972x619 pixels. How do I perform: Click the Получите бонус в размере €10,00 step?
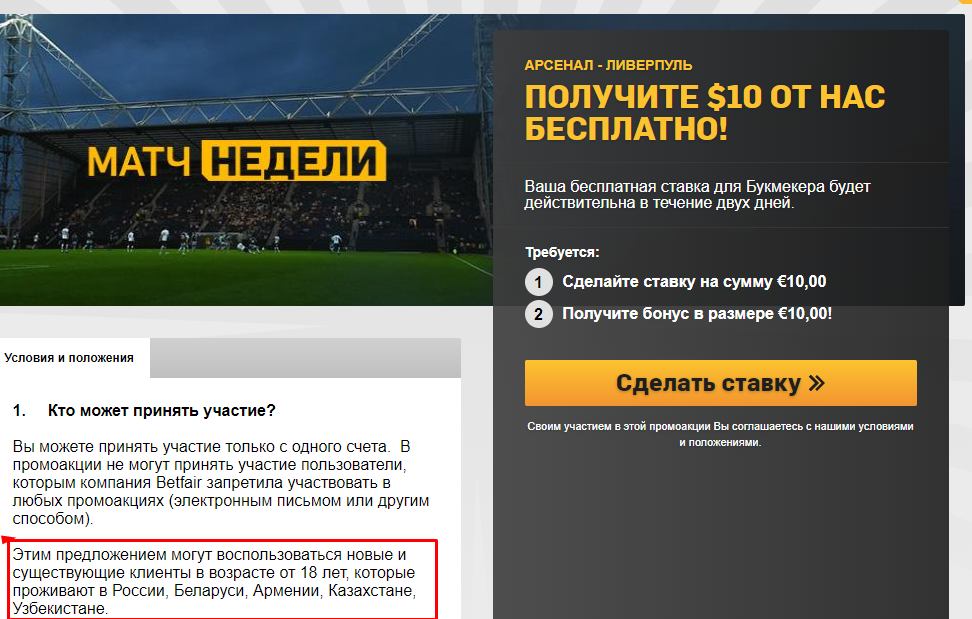pos(697,314)
